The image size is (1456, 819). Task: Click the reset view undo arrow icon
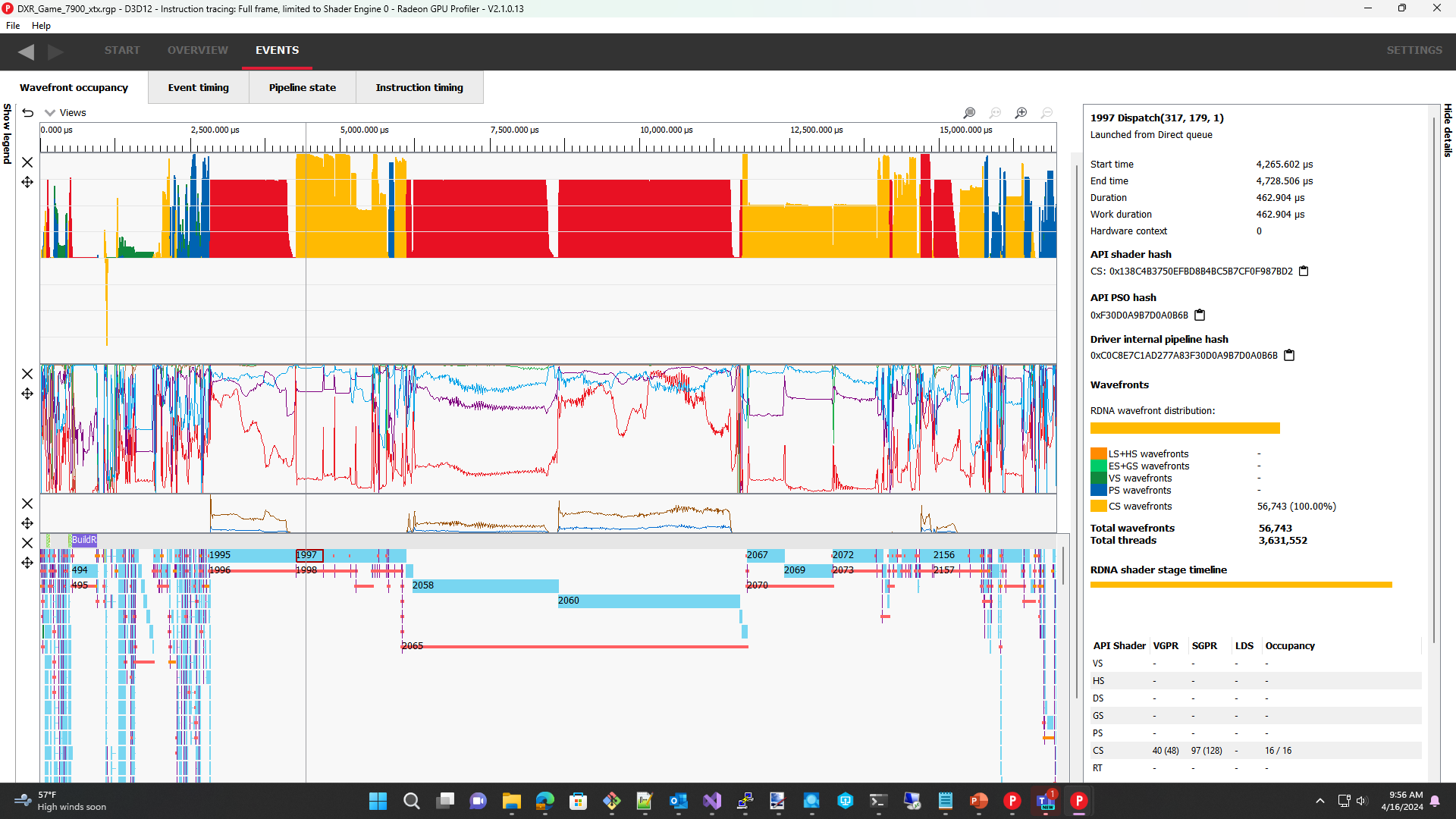28,112
